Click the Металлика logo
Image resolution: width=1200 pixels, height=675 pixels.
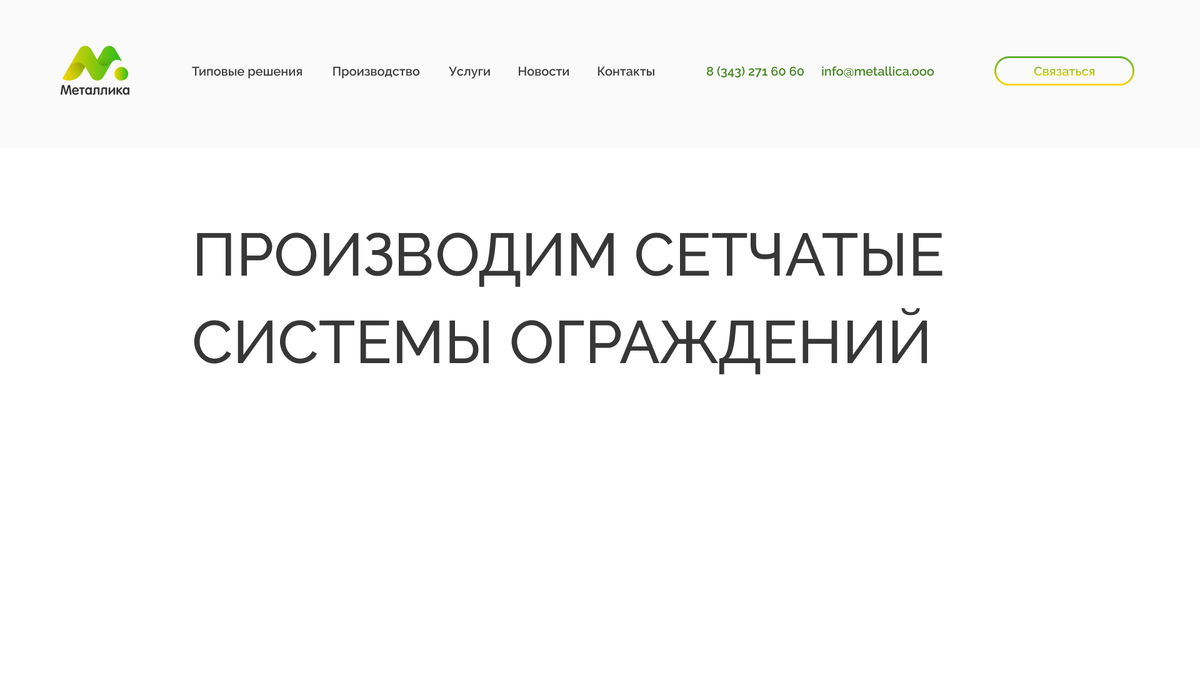pos(95,70)
